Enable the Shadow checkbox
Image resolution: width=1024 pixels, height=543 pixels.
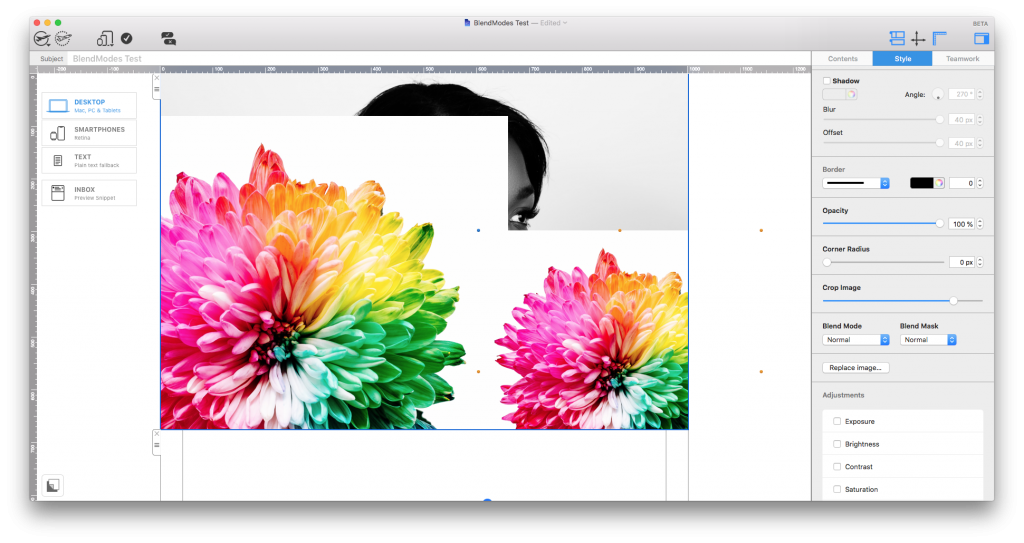pos(827,81)
